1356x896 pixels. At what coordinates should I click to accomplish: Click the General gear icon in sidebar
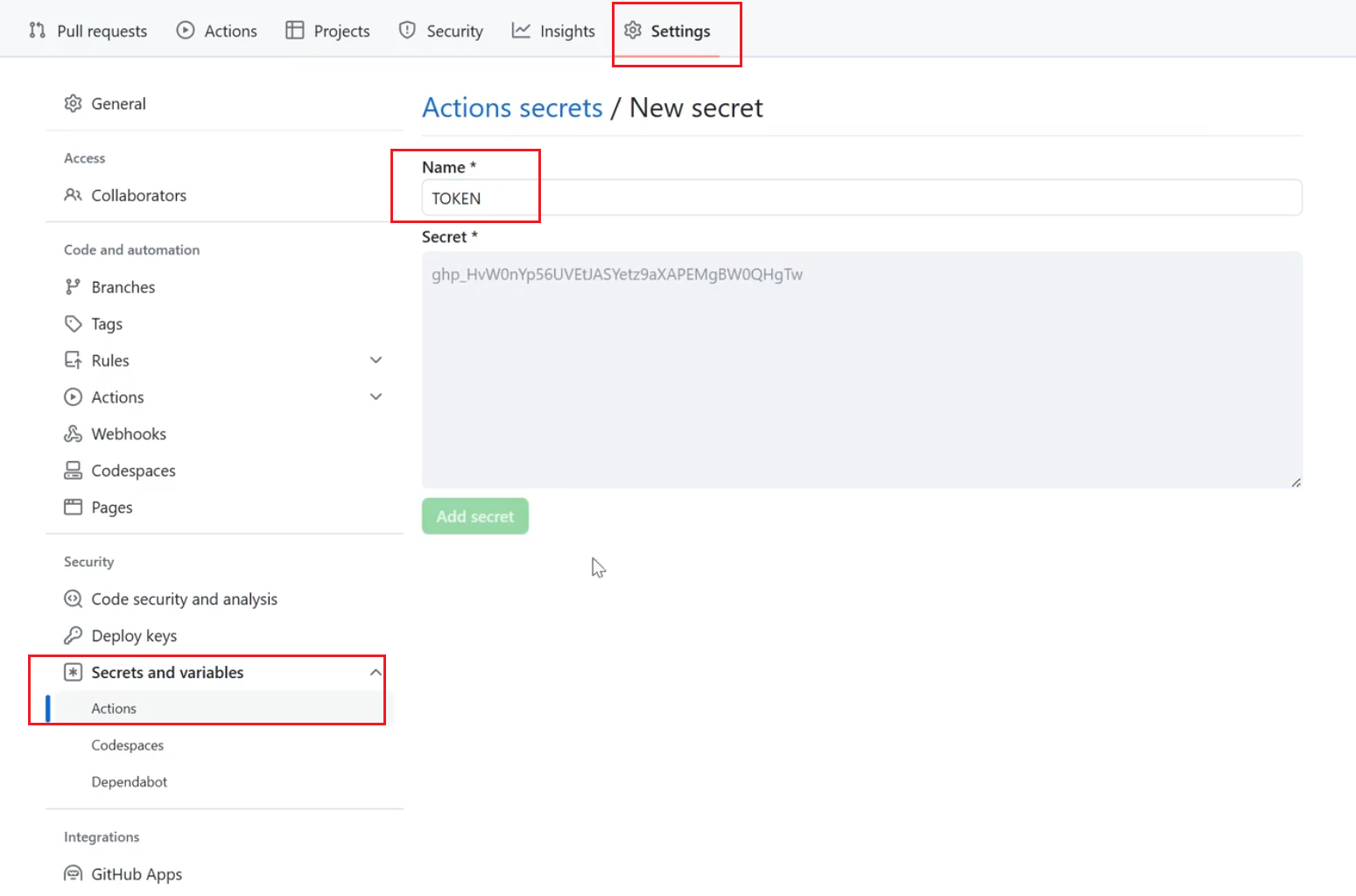coord(73,104)
